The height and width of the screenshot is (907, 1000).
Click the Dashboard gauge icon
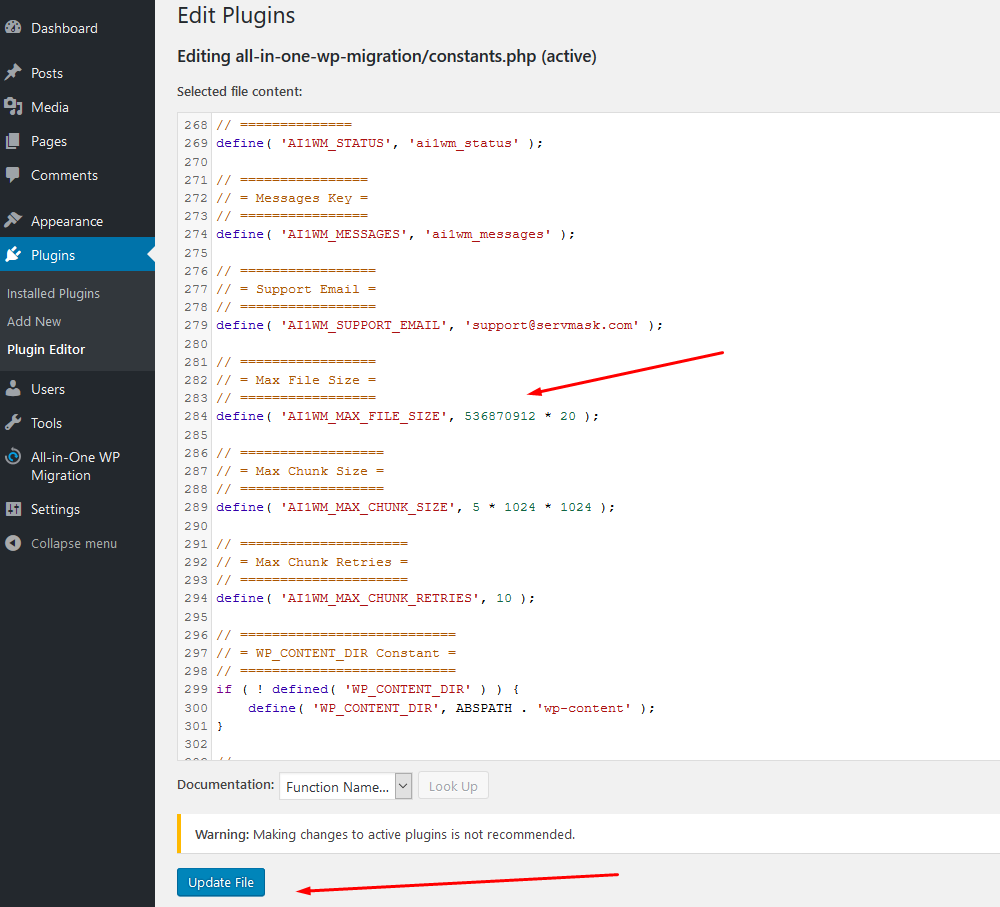tap(13, 28)
